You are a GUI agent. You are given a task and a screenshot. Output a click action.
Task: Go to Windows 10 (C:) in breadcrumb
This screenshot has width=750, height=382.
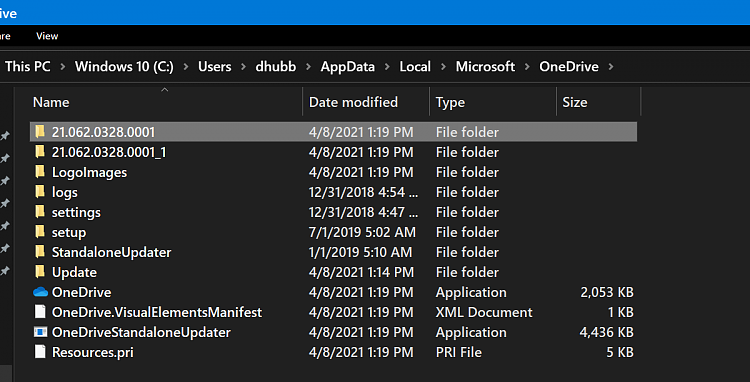tap(124, 66)
